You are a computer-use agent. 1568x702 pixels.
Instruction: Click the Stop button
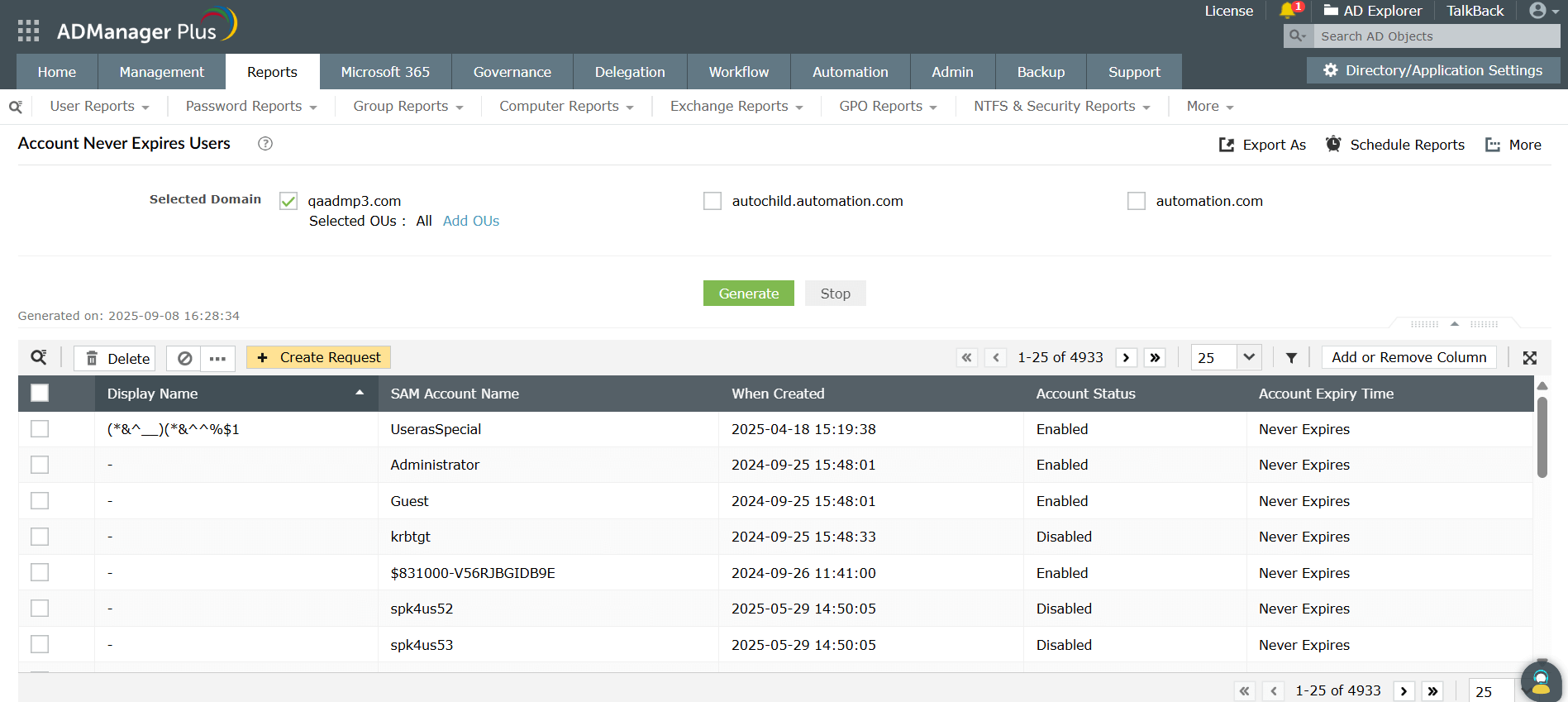pyautogui.click(x=836, y=294)
